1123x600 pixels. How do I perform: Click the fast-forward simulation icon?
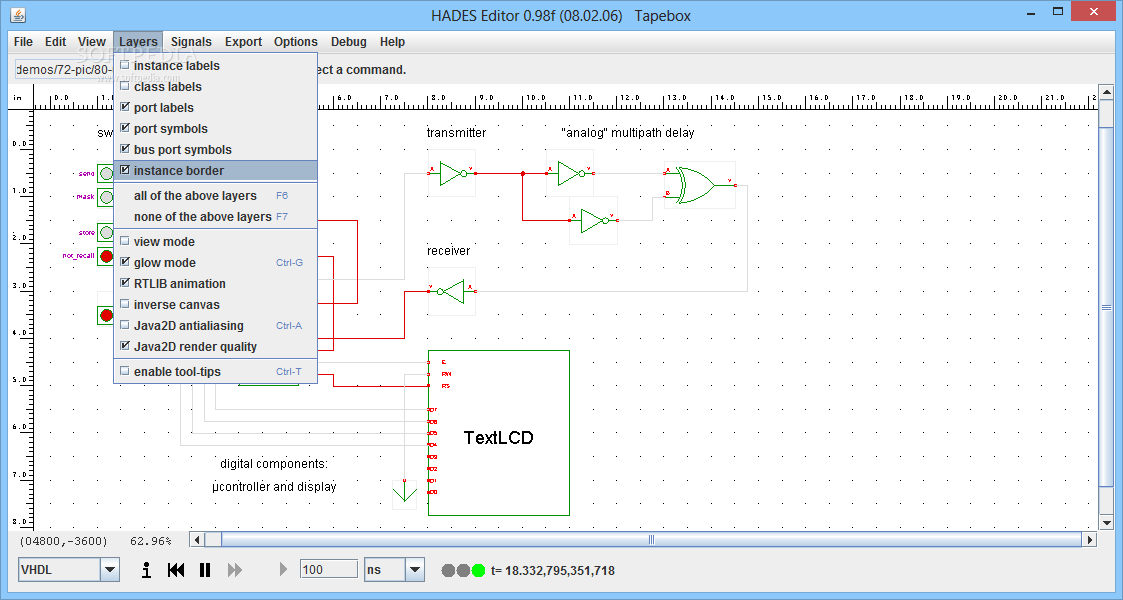pos(235,570)
